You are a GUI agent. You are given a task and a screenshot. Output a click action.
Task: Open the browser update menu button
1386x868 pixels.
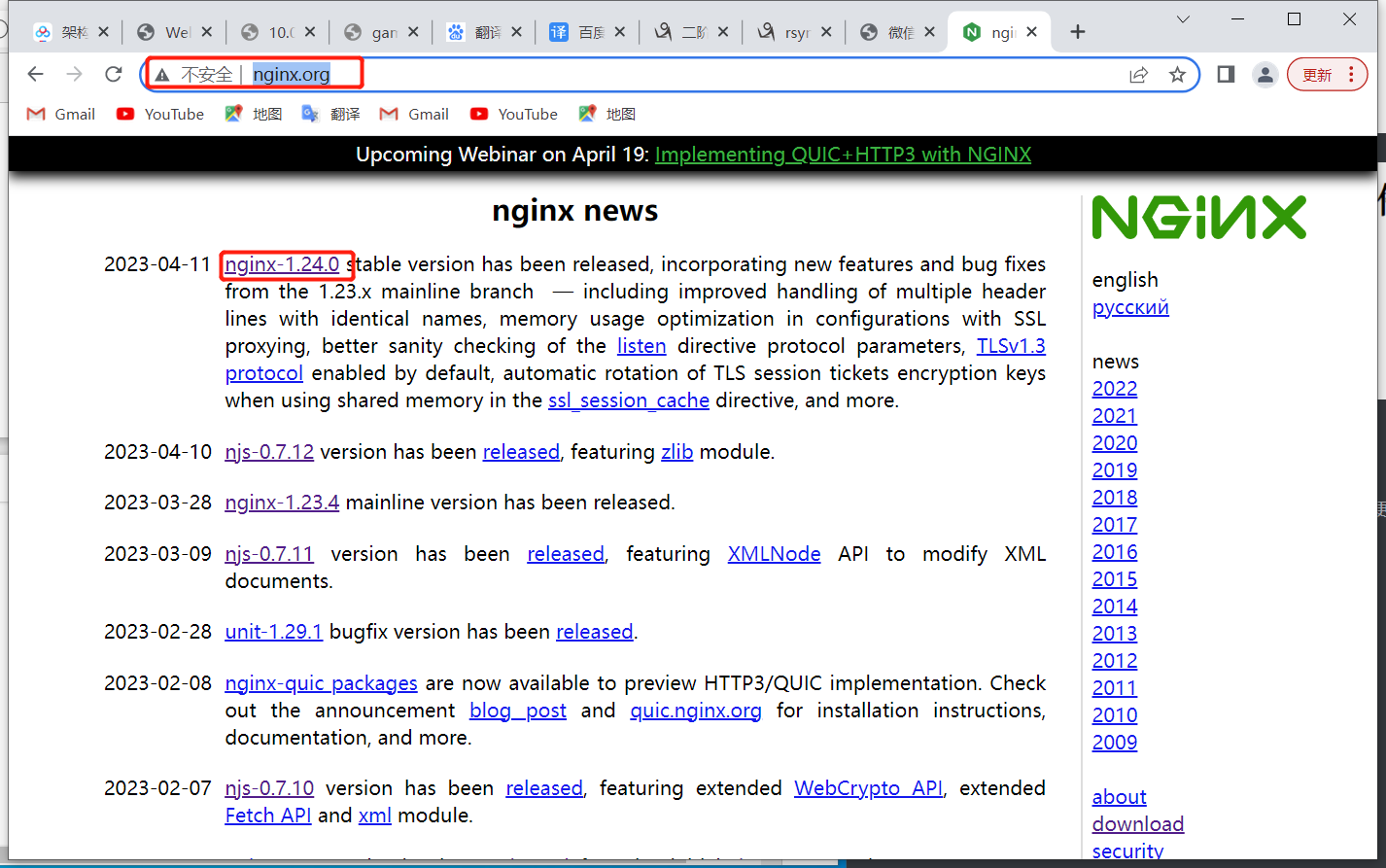tap(1327, 75)
